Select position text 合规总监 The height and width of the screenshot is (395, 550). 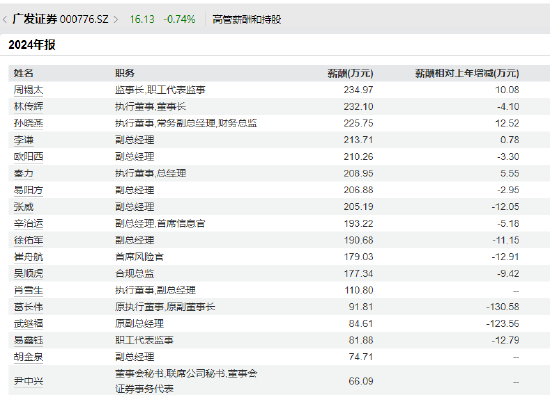[135, 273]
